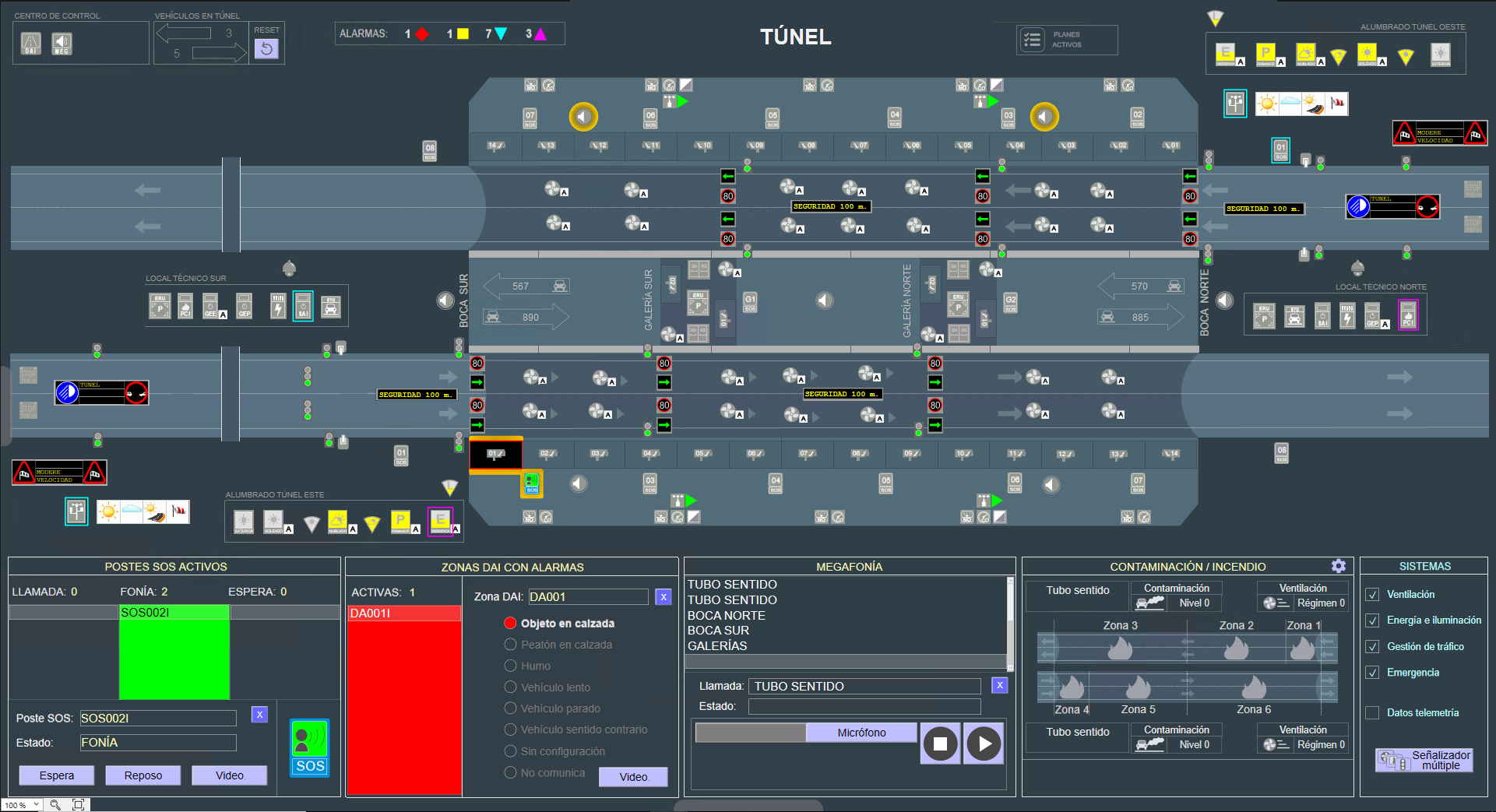This screenshot has height=812, width=1496.
Task: Click the Reposo button
Action: pyautogui.click(x=143, y=775)
